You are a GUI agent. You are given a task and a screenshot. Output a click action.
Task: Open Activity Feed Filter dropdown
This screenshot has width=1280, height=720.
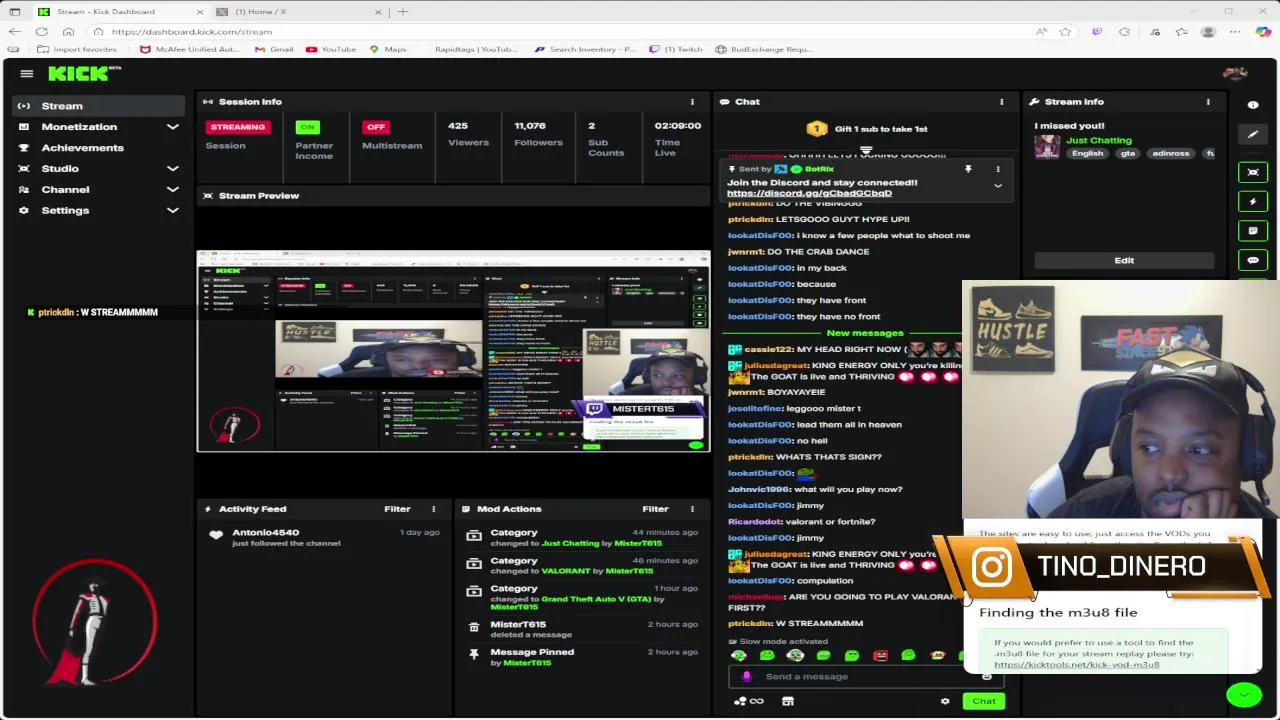click(397, 509)
